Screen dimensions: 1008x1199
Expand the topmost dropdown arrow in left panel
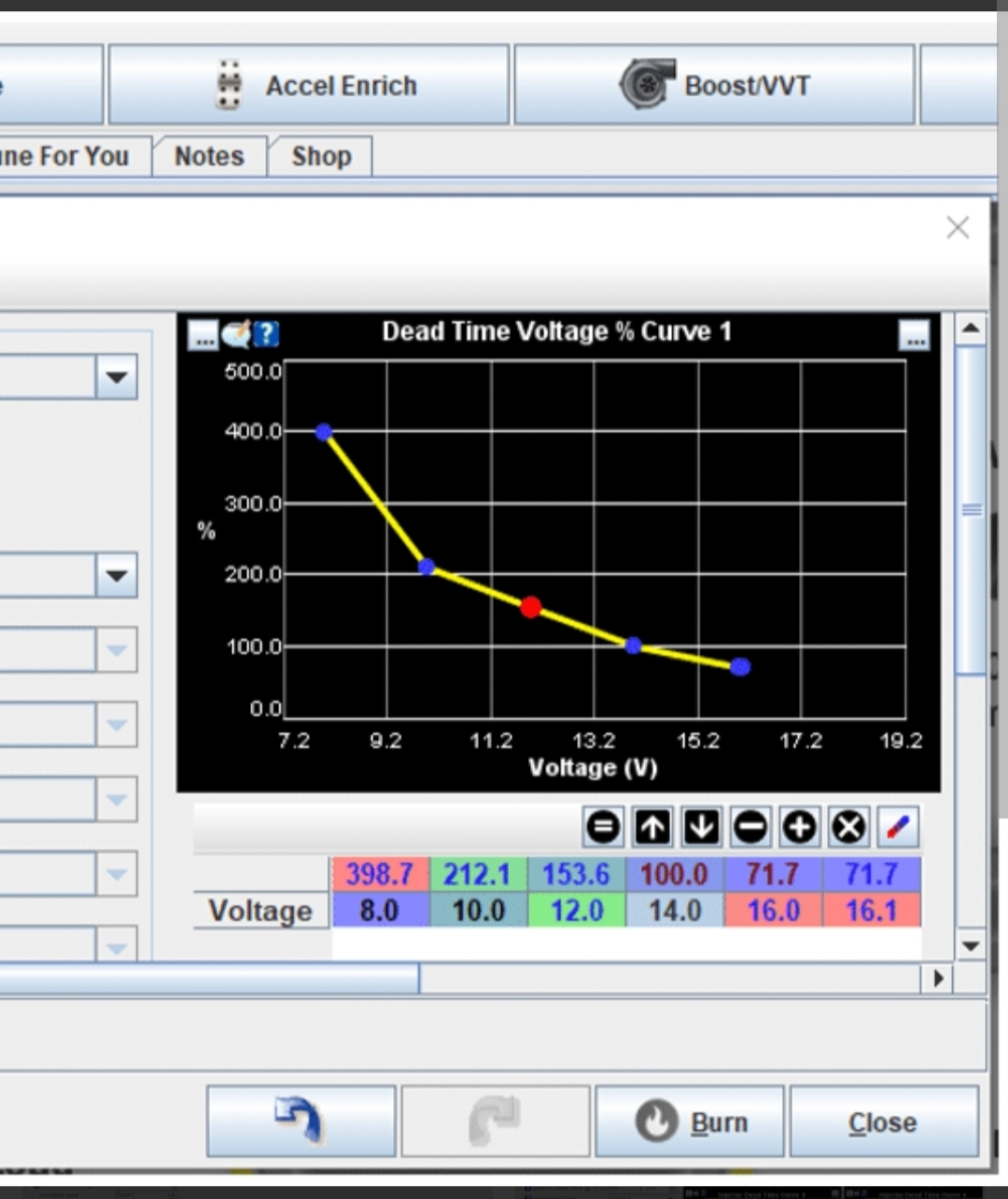tap(117, 378)
